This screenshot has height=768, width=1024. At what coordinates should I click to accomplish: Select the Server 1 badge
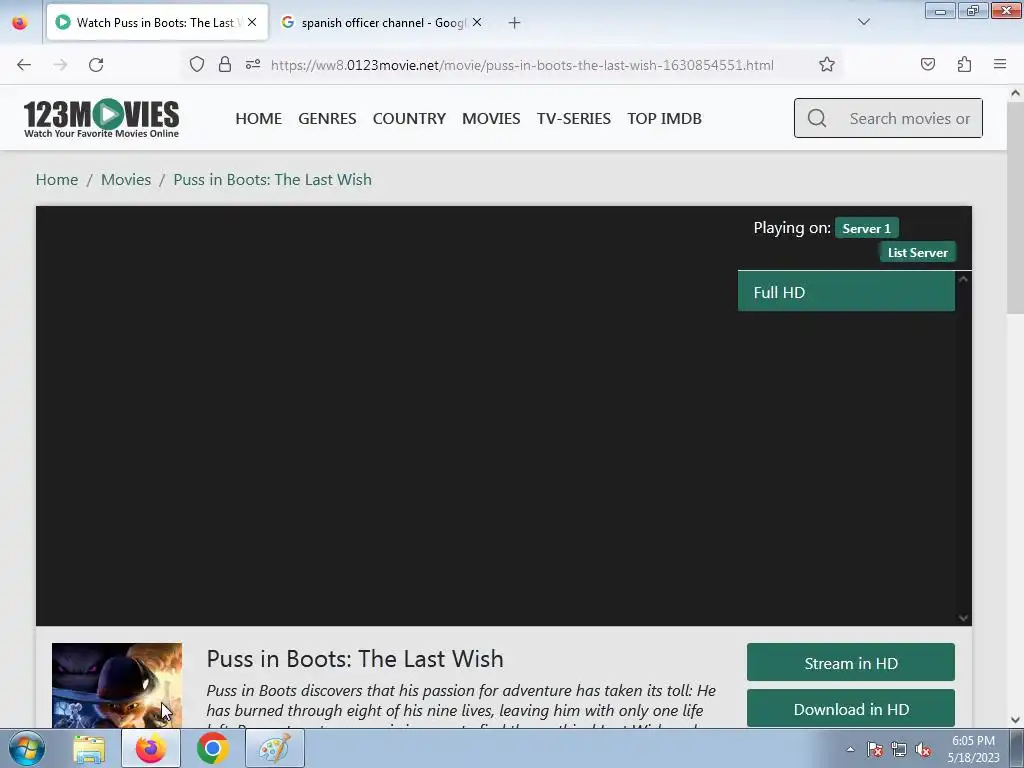867,228
